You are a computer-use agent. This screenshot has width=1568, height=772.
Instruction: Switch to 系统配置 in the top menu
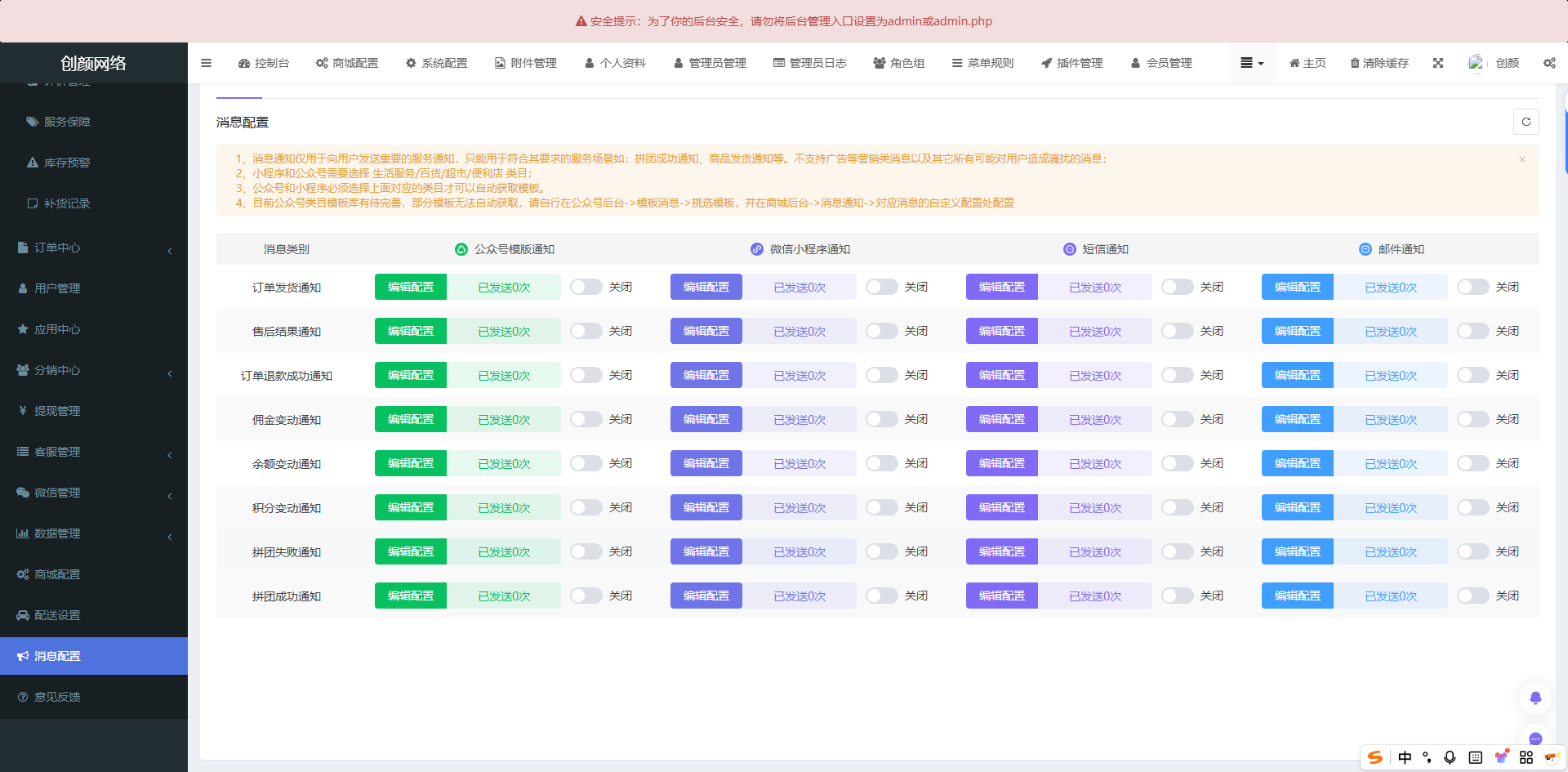[x=436, y=63]
